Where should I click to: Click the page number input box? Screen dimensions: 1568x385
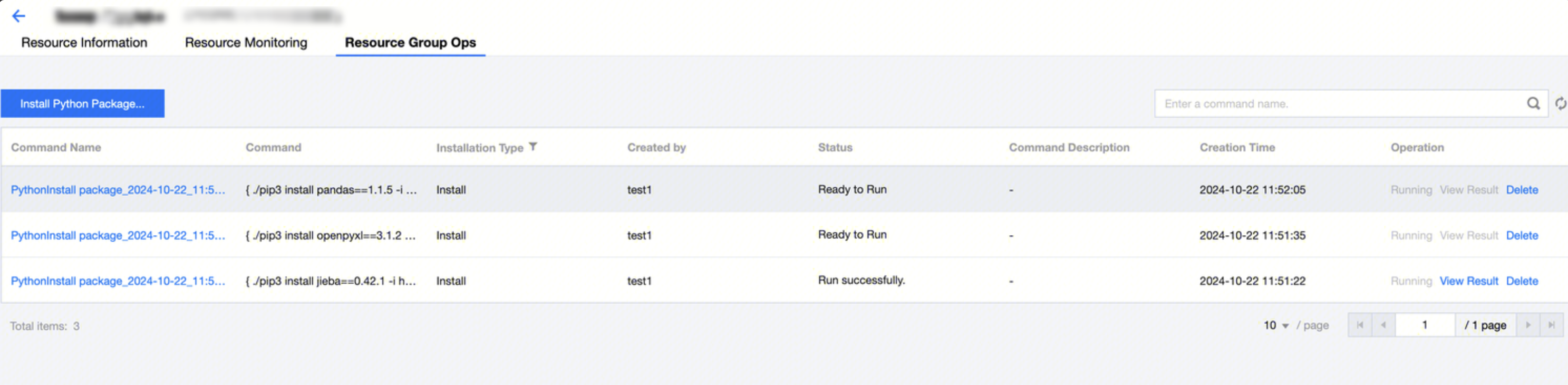pyautogui.click(x=1425, y=325)
